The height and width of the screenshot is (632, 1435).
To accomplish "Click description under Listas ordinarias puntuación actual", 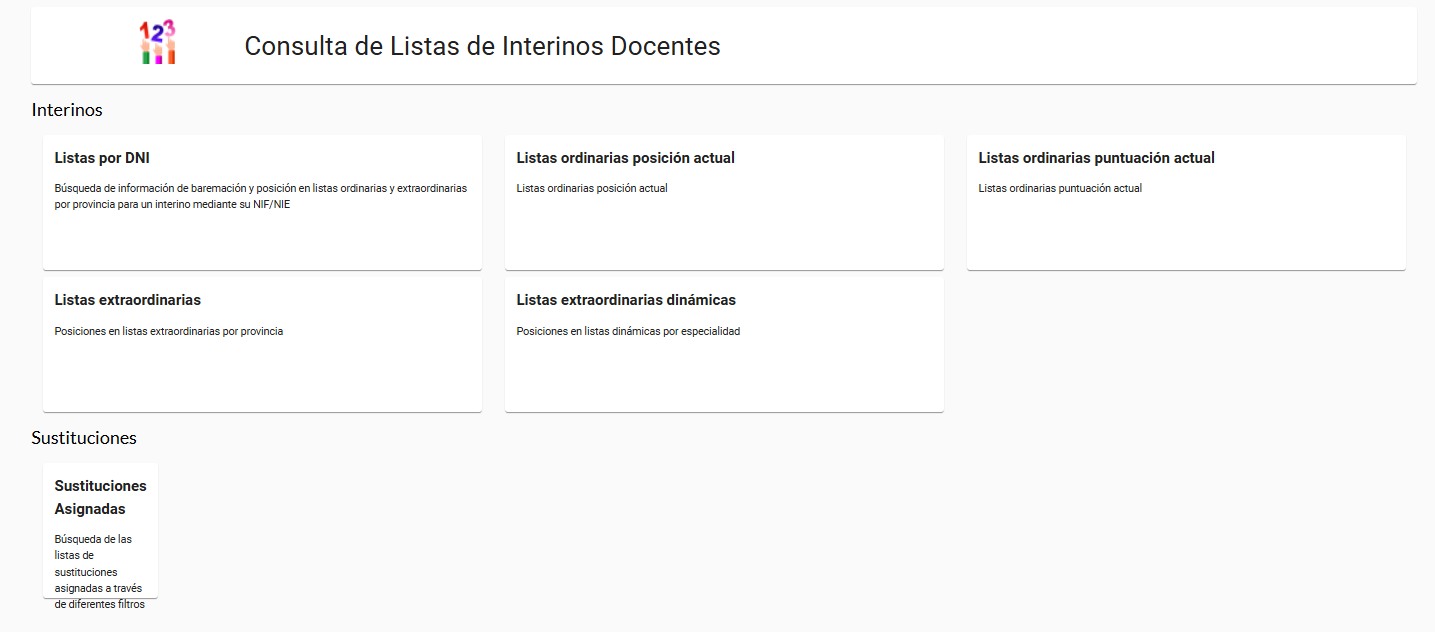I will pyautogui.click(x=1059, y=188).
